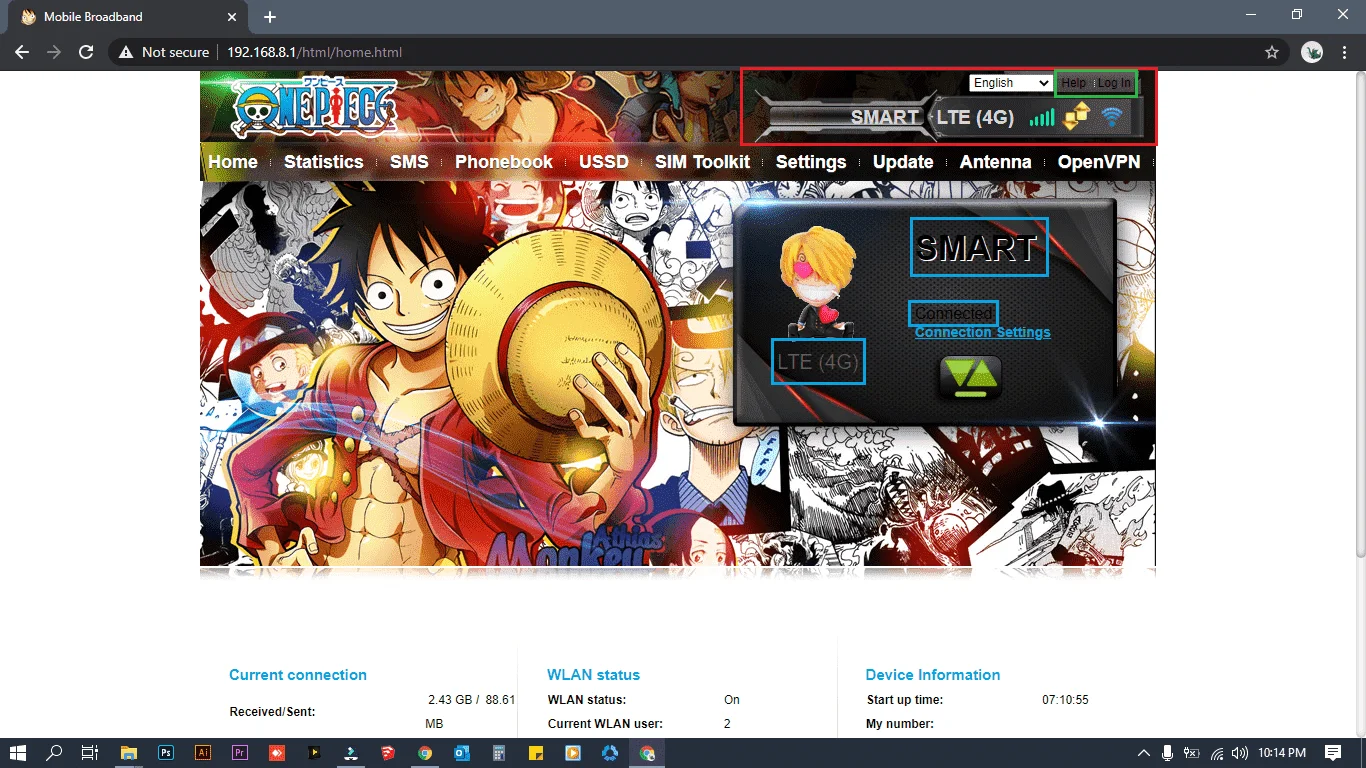Open the Update menu
The width and height of the screenshot is (1366, 768).
[903, 162]
